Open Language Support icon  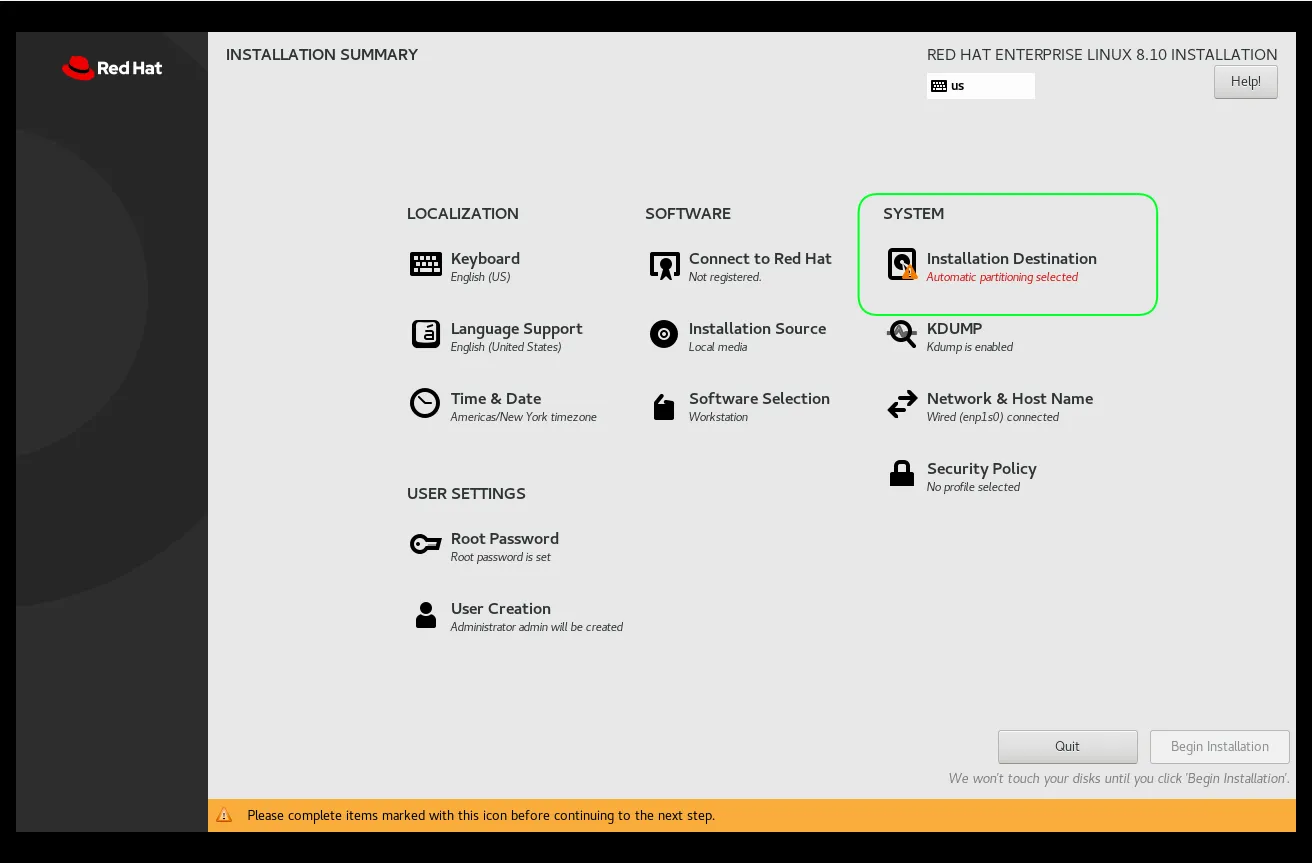426,334
